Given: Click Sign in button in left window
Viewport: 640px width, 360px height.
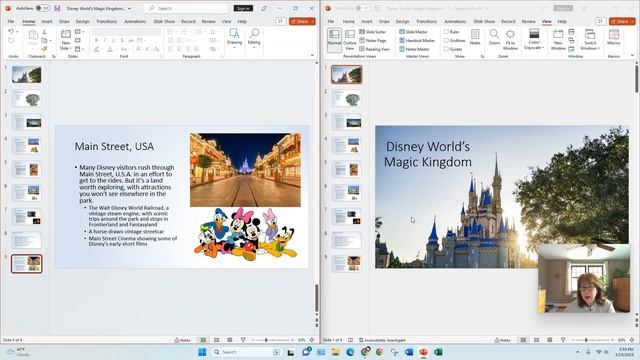Looking at the screenshot, I should click(243, 8).
